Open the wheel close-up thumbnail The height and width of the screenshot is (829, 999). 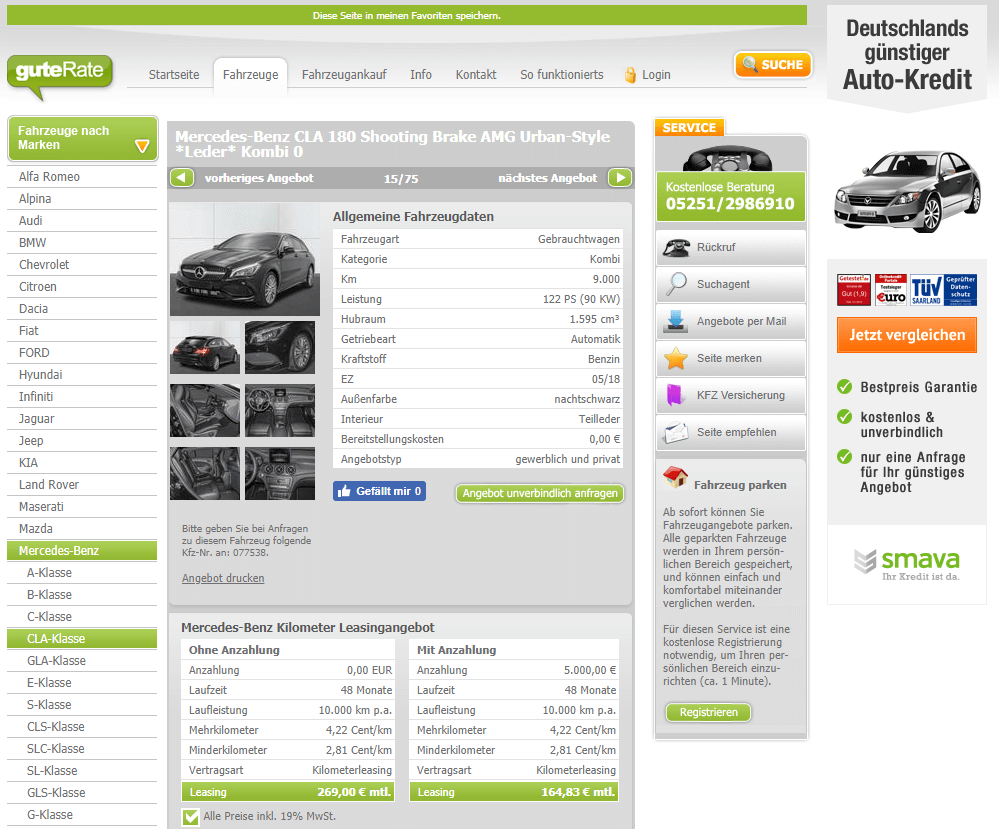pyautogui.click(x=280, y=347)
